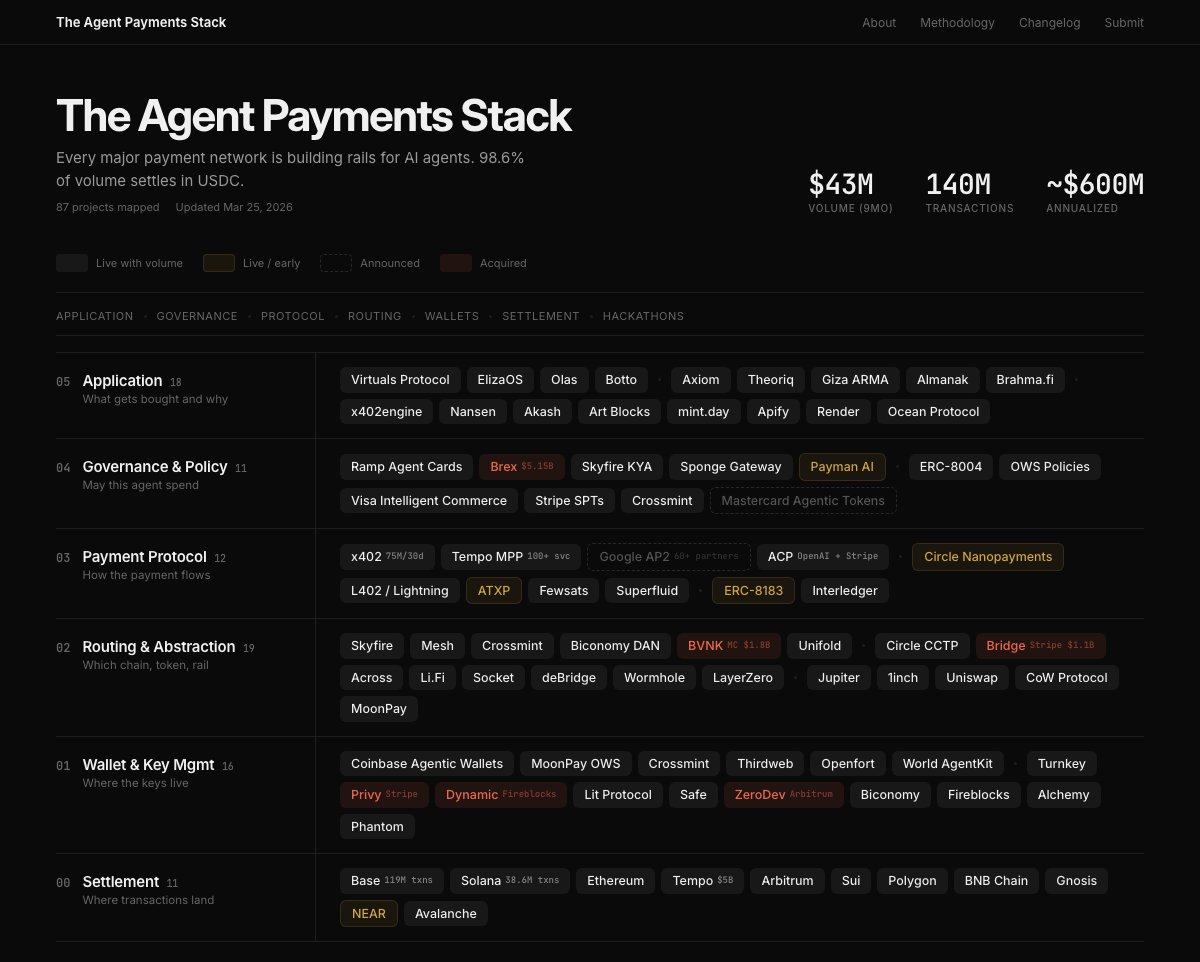This screenshot has width=1200, height=962.
Task: Click the Wallet & Key Mgmt heading
Action: pos(148,765)
